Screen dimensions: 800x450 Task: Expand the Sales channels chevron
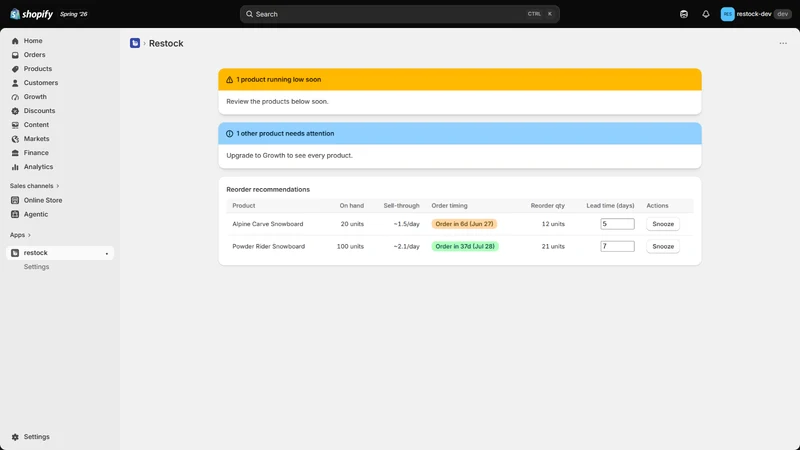tap(58, 186)
